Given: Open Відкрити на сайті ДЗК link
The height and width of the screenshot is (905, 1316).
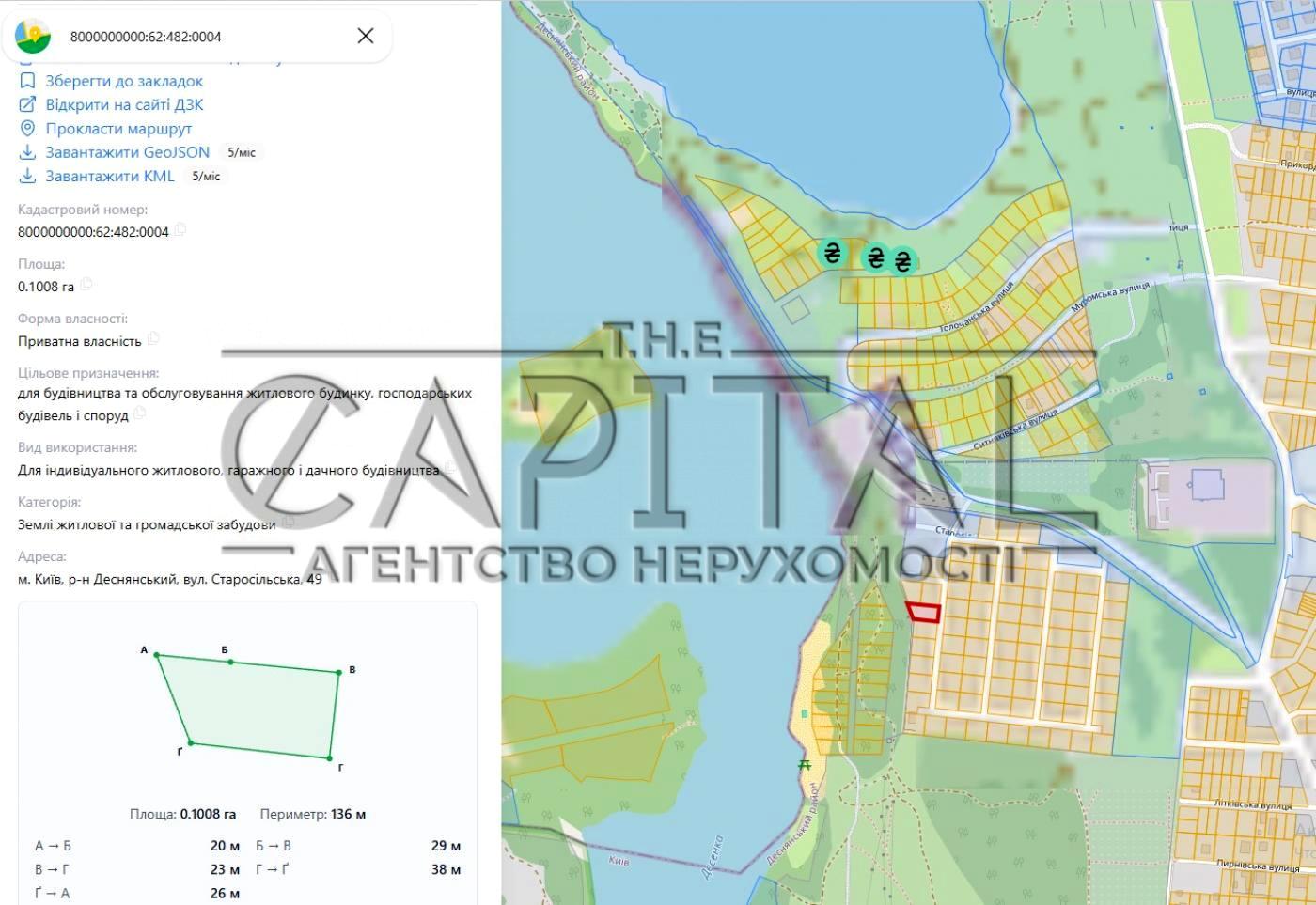Looking at the screenshot, I should point(124,104).
